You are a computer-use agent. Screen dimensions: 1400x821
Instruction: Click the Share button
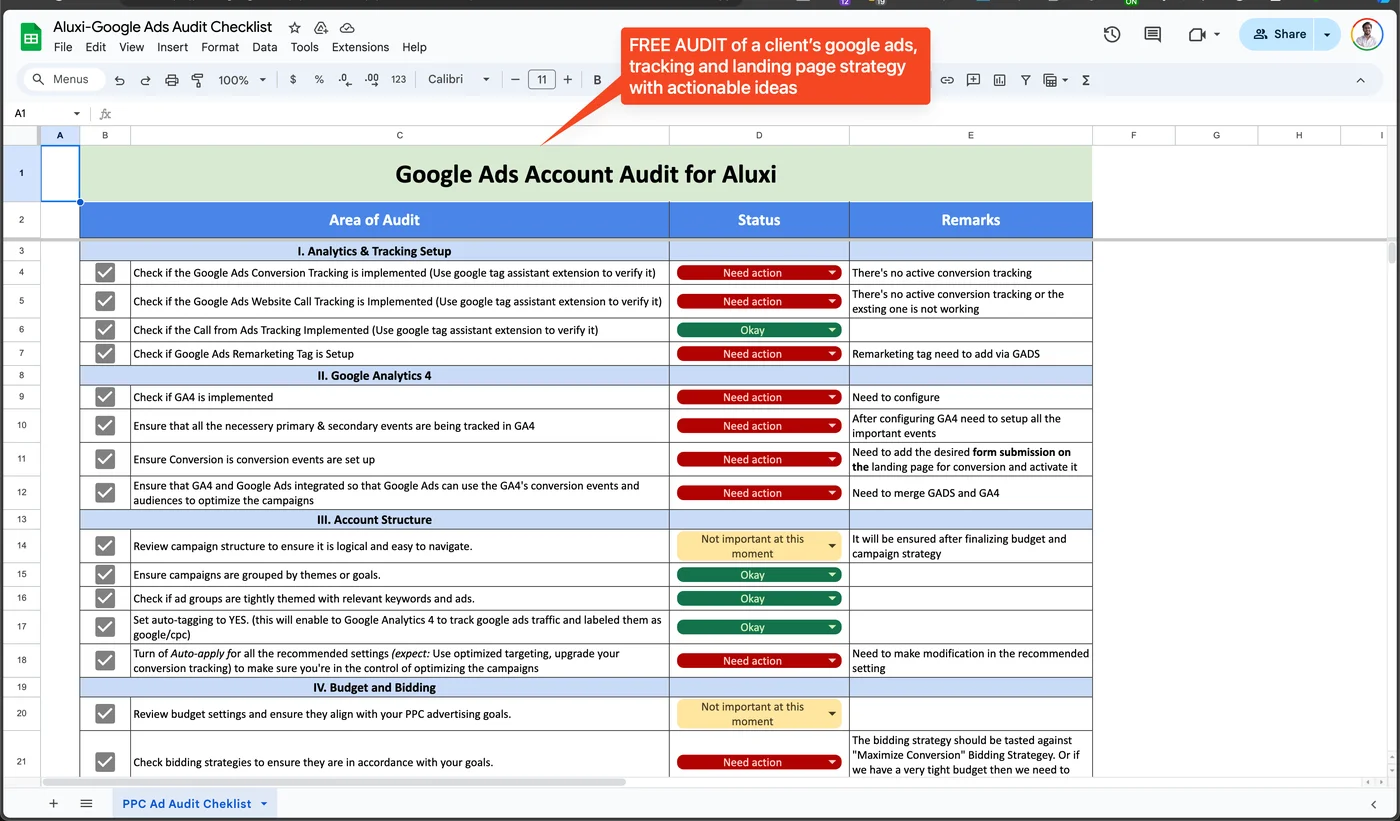click(1278, 34)
